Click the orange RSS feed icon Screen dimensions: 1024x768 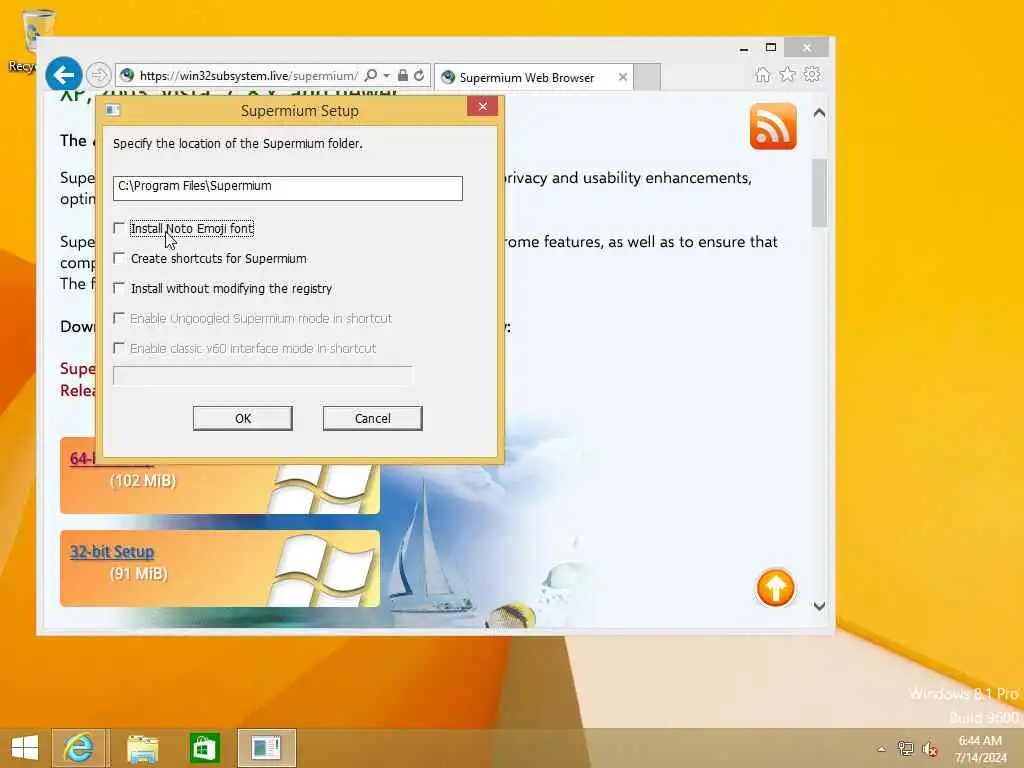[x=773, y=126]
